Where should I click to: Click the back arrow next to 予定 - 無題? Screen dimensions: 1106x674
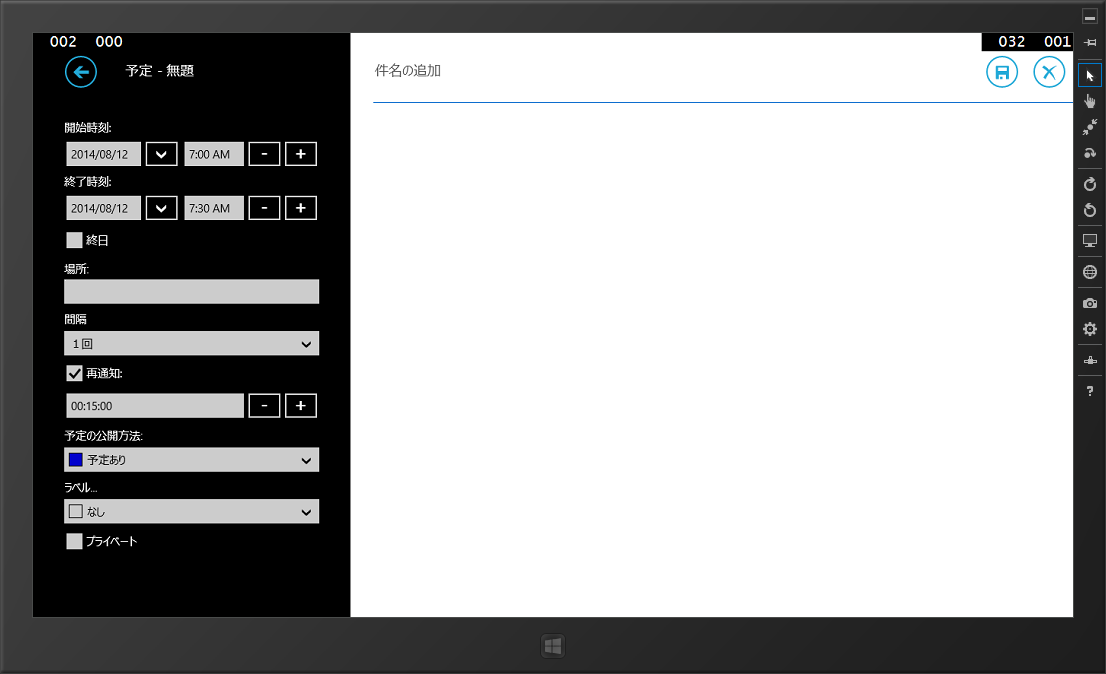[x=81, y=71]
